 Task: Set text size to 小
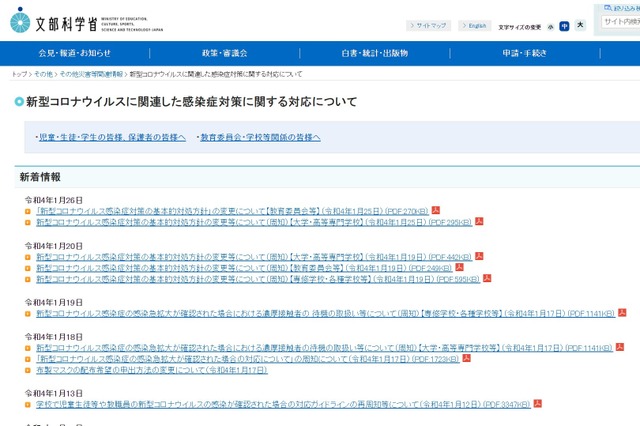[x=550, y=27]
